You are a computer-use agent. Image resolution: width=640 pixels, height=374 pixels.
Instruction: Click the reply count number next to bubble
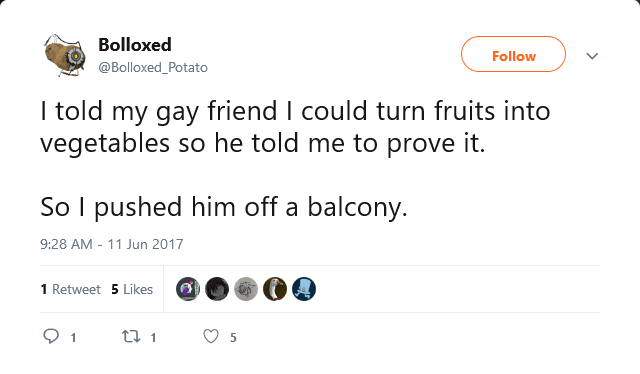[x=73, y=338]
